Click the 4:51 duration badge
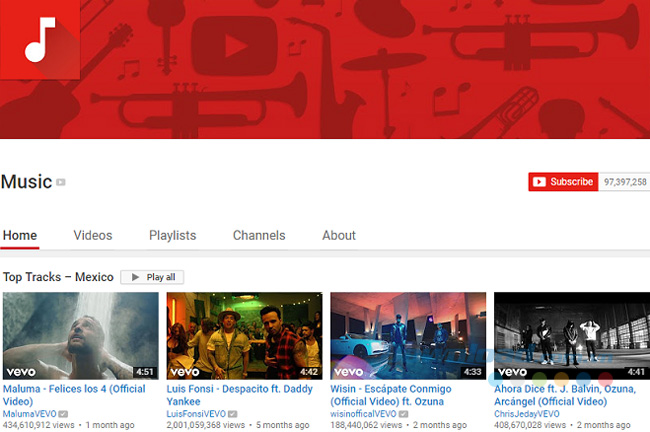Screen dimensions: 650x432 [145, 372]
